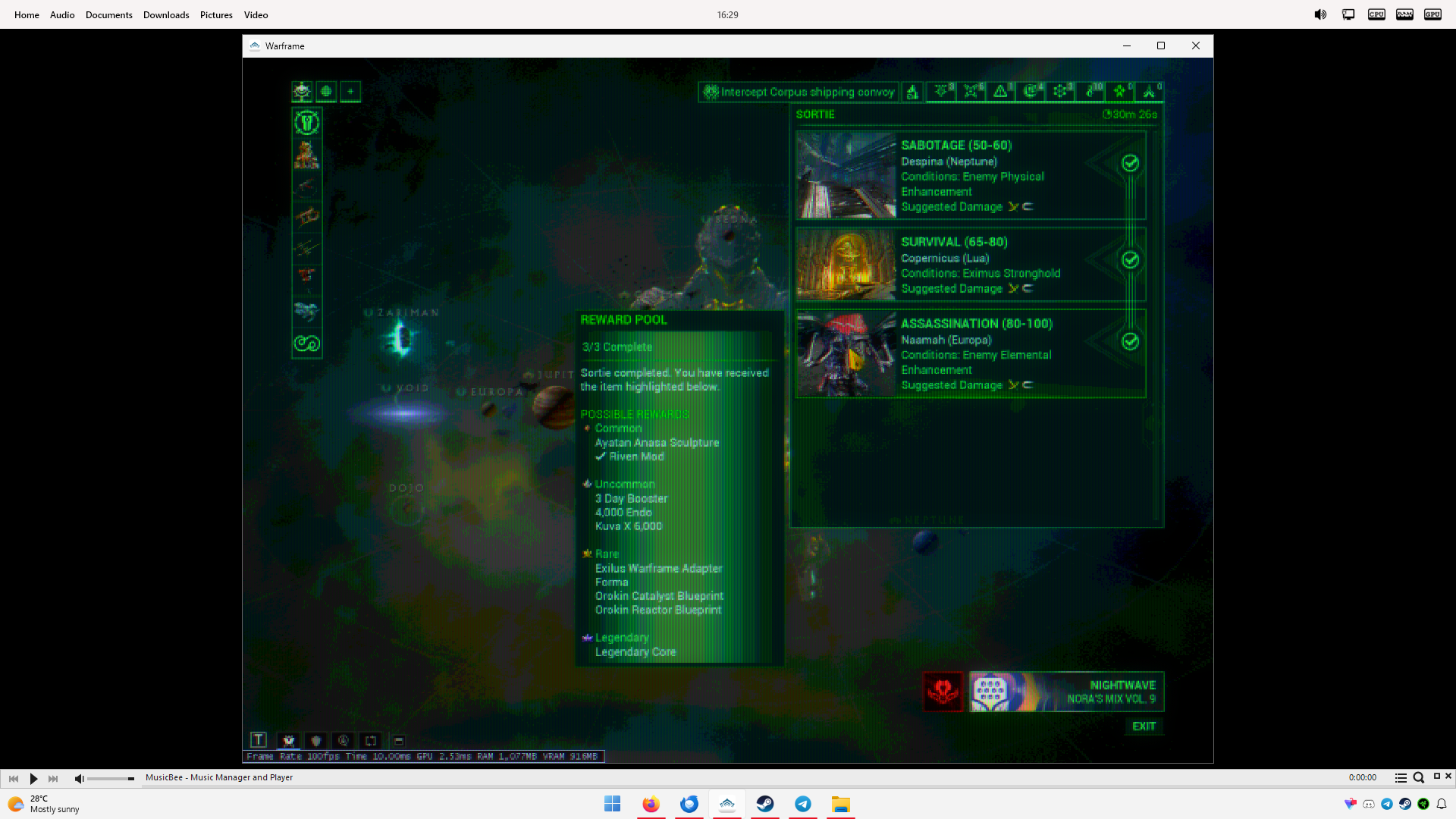The image size is (1456, 819).
Task: Open the world-state tab with count 3
Action: (x=942, y=92)
